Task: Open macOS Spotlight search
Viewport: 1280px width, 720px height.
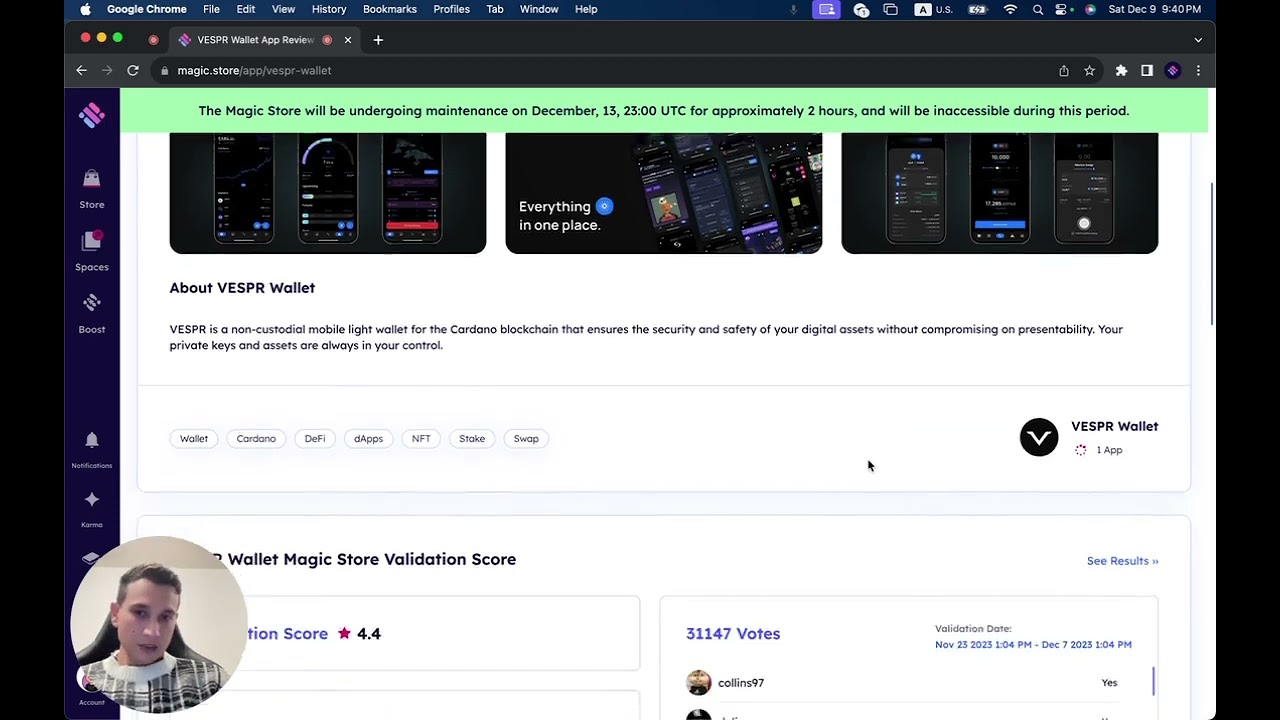Action: point(1038,9)
